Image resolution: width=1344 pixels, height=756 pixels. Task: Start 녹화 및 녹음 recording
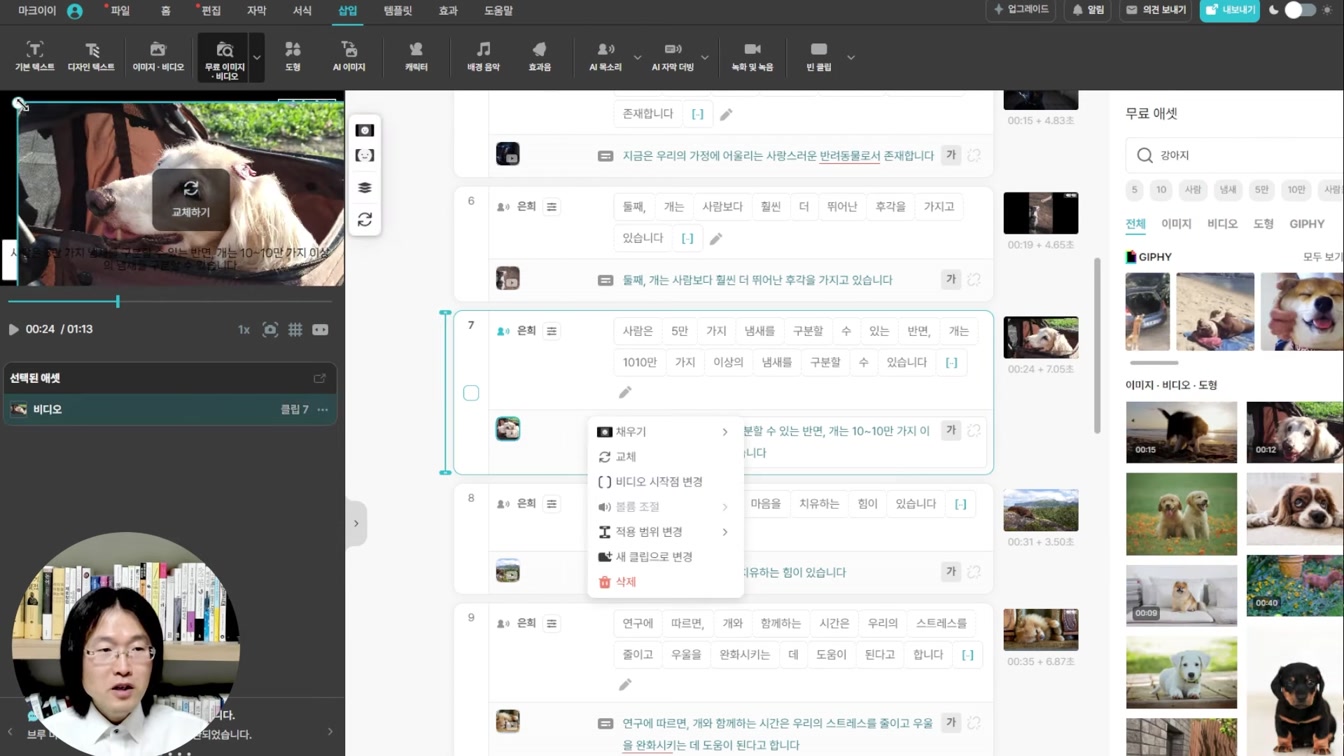click(752, 56)
